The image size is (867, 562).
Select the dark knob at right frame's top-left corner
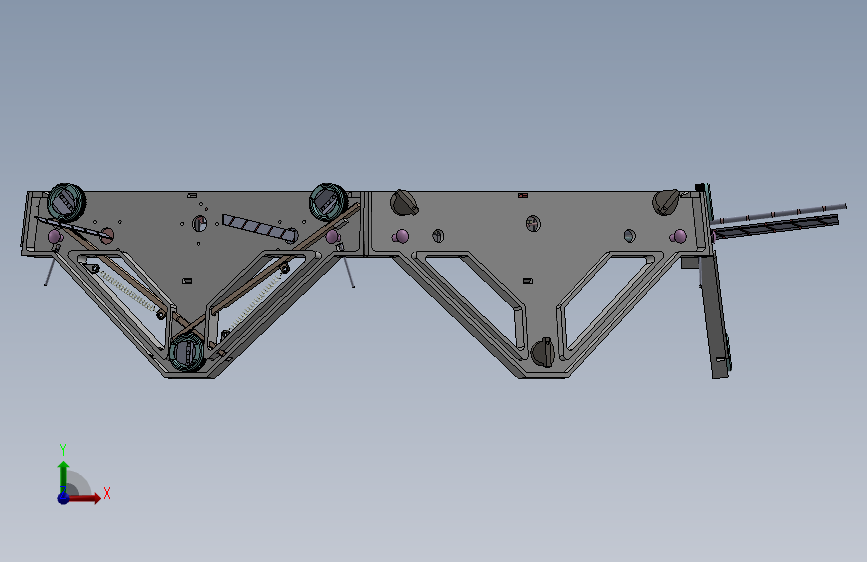coord(404,202)
